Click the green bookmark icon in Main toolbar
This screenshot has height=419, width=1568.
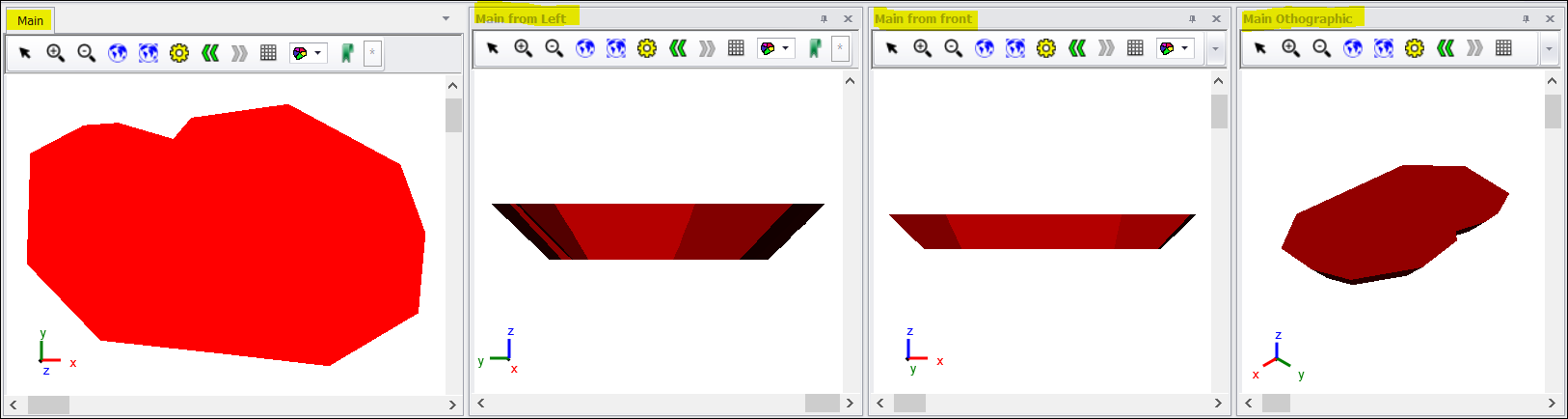pyautogui.click(x=347, y=53)
